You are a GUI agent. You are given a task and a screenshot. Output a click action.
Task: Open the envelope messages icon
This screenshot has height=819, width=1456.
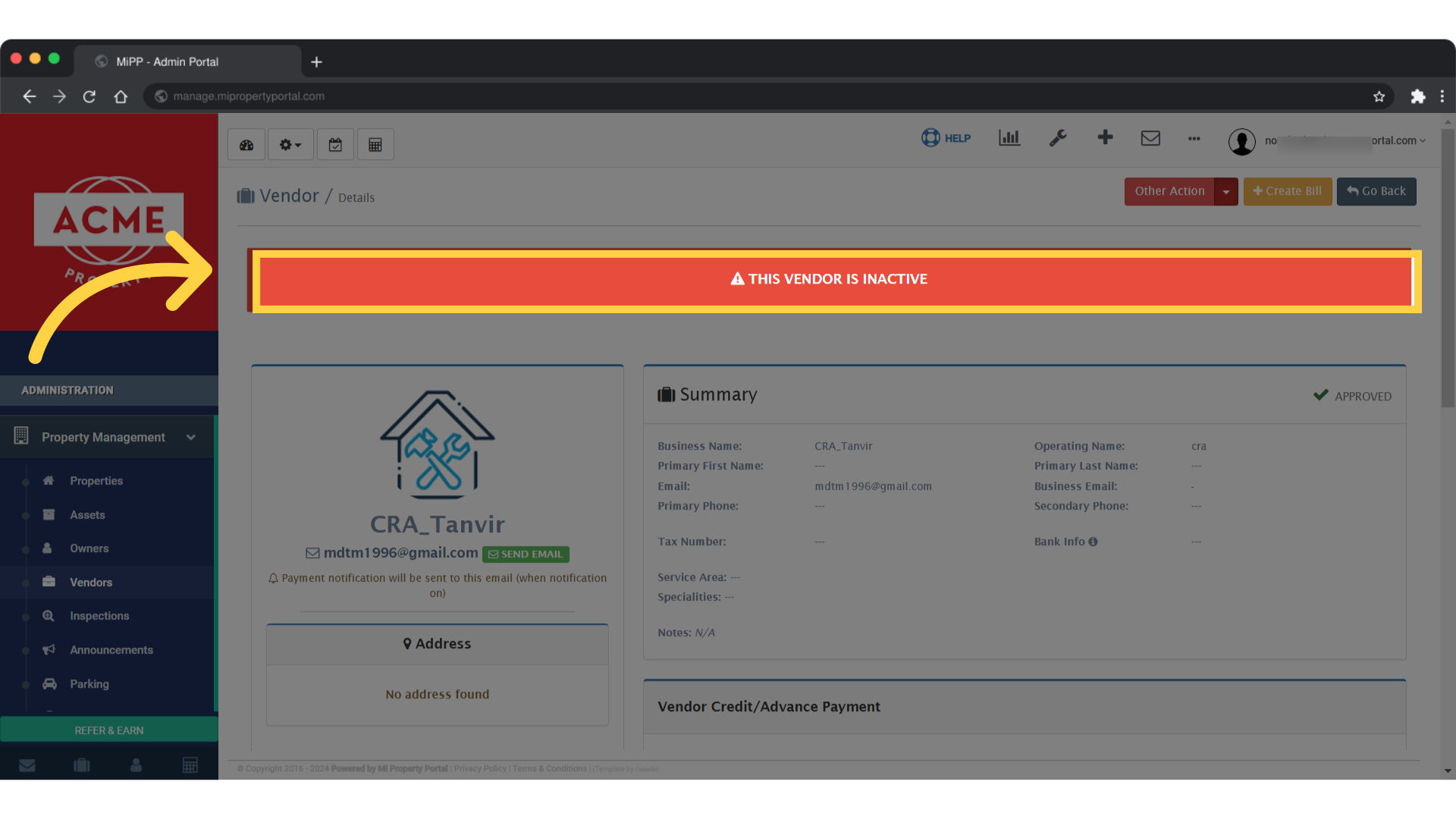[x=1150, y=138]
